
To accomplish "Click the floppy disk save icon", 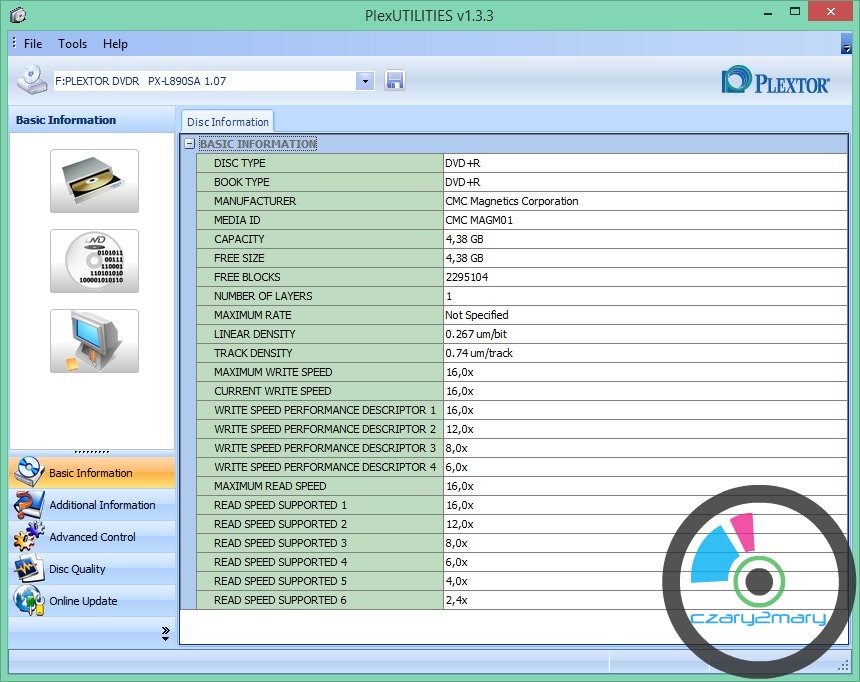I will point(394,81).
